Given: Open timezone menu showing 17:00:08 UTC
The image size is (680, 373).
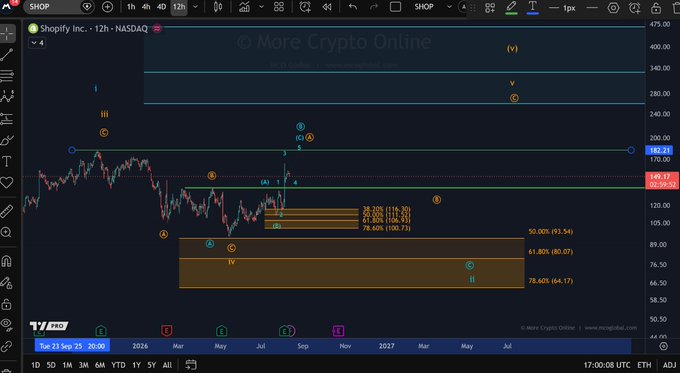Looking at the screenshot, I should (x=606, y=365).
